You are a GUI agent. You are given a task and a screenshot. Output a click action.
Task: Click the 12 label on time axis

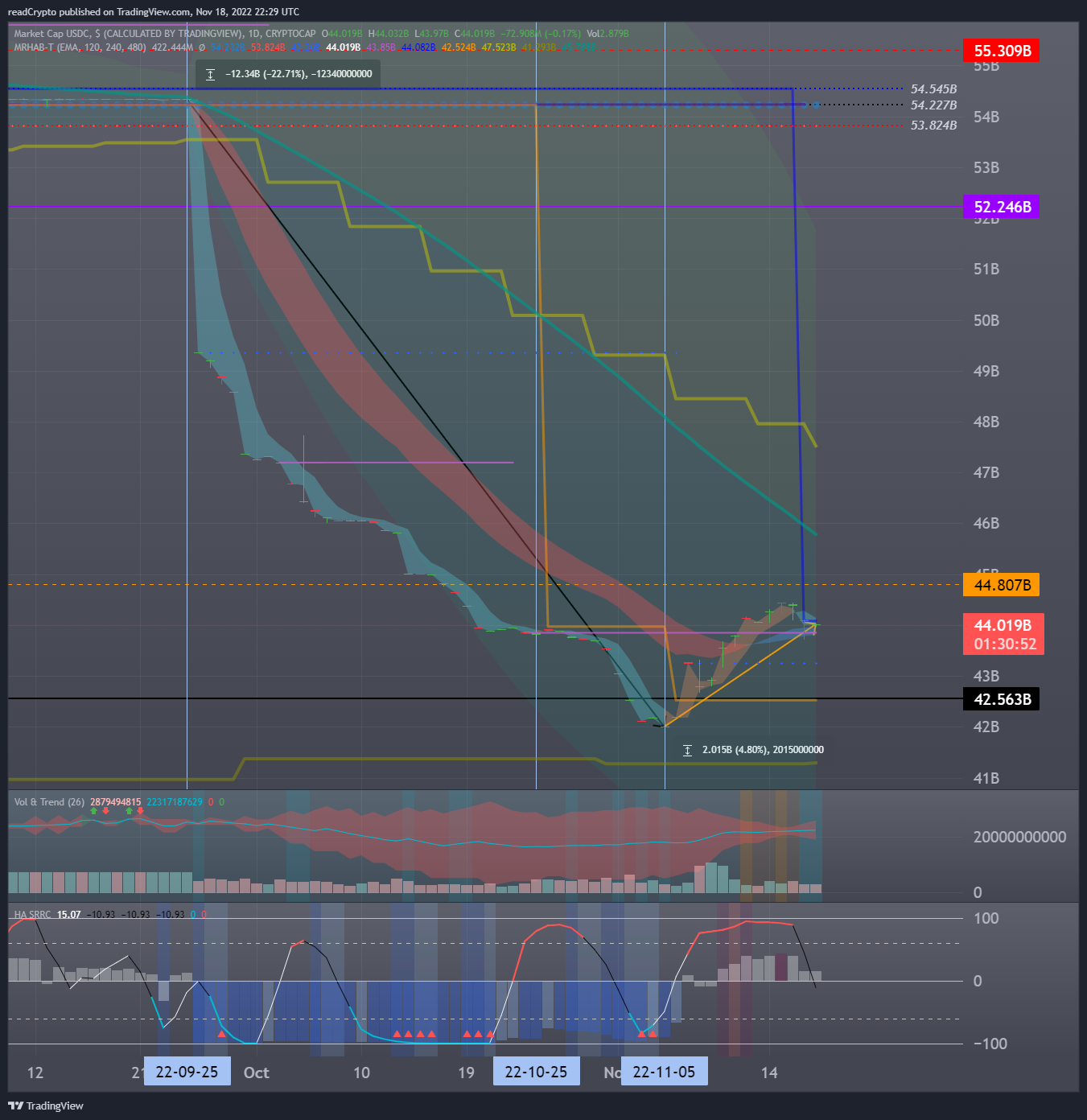tap(35, 1073)
